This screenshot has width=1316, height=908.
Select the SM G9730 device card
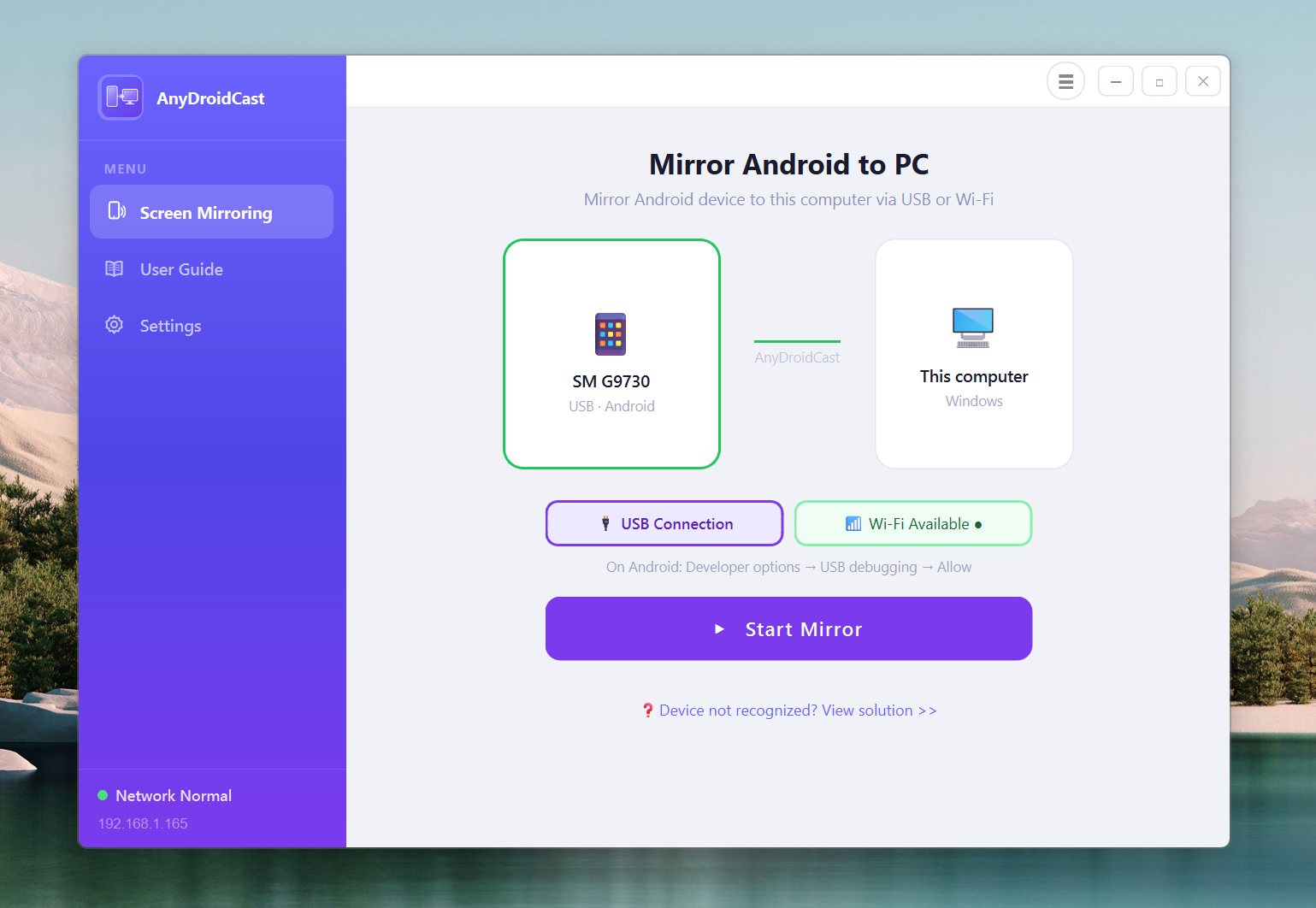(x=611, y=354)
